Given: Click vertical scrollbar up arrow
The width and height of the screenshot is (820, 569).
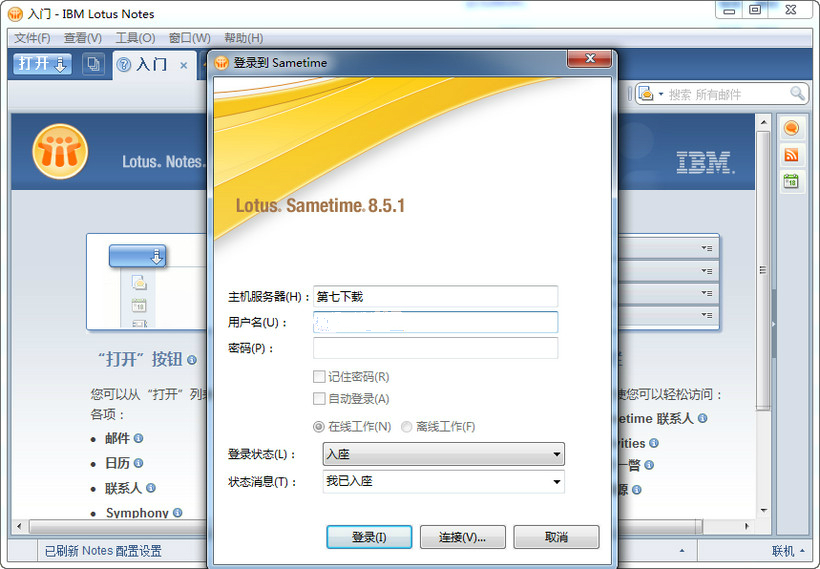Looking at the screenshot, I should pyautogui.click(x=763, y=122).
